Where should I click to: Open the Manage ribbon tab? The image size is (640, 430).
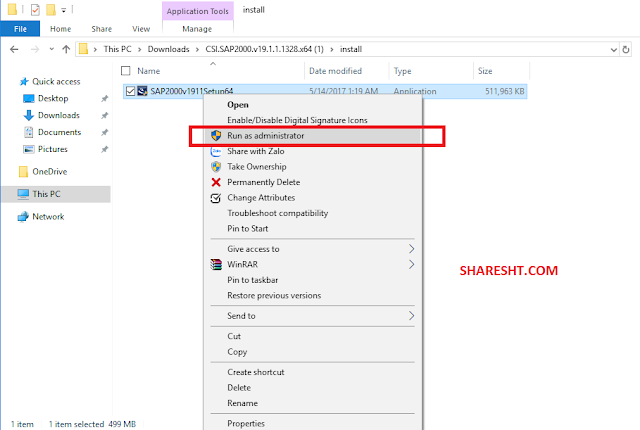tap(197, 29)
